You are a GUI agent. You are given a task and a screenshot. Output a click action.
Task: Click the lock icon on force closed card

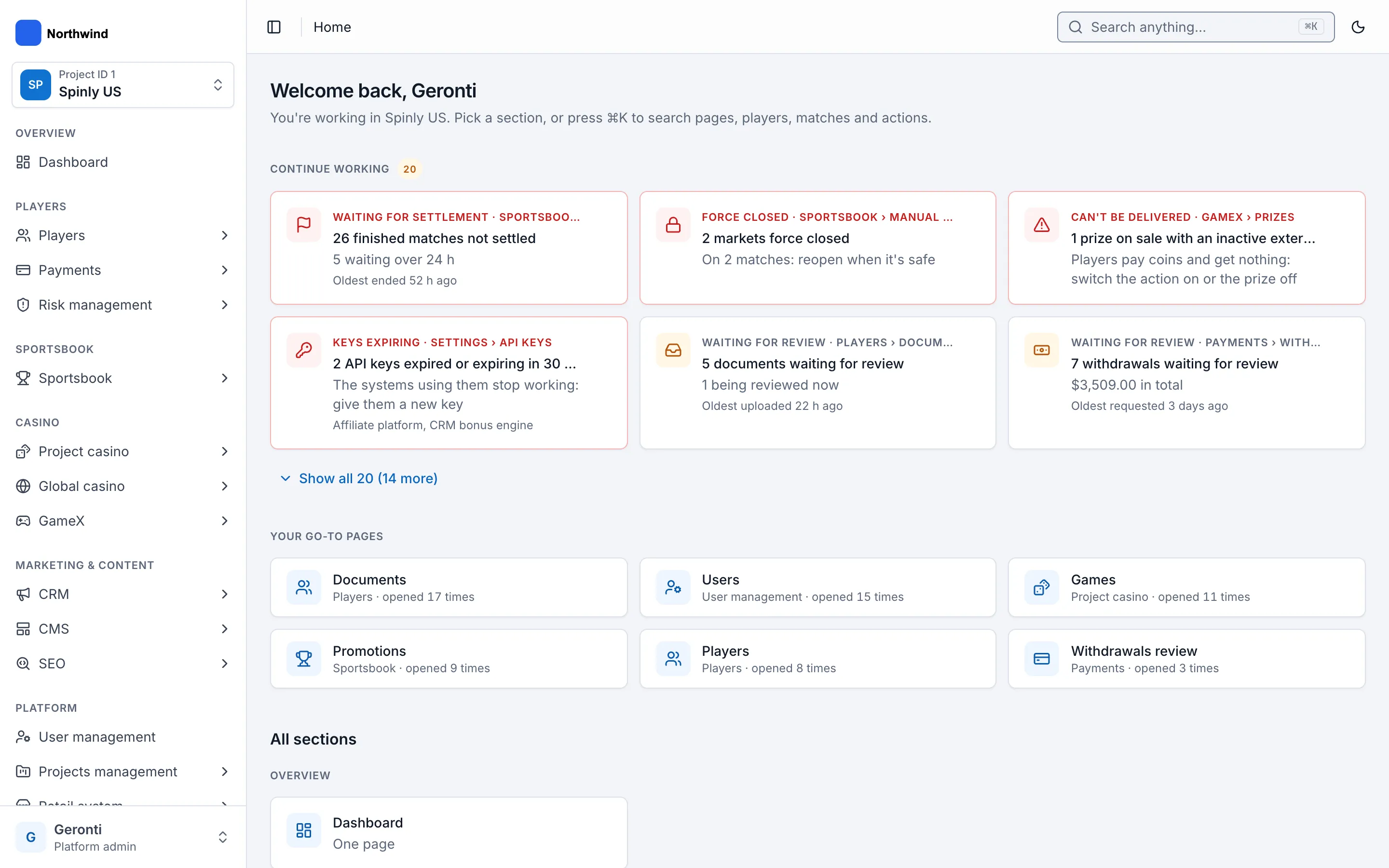coord(673,224)
